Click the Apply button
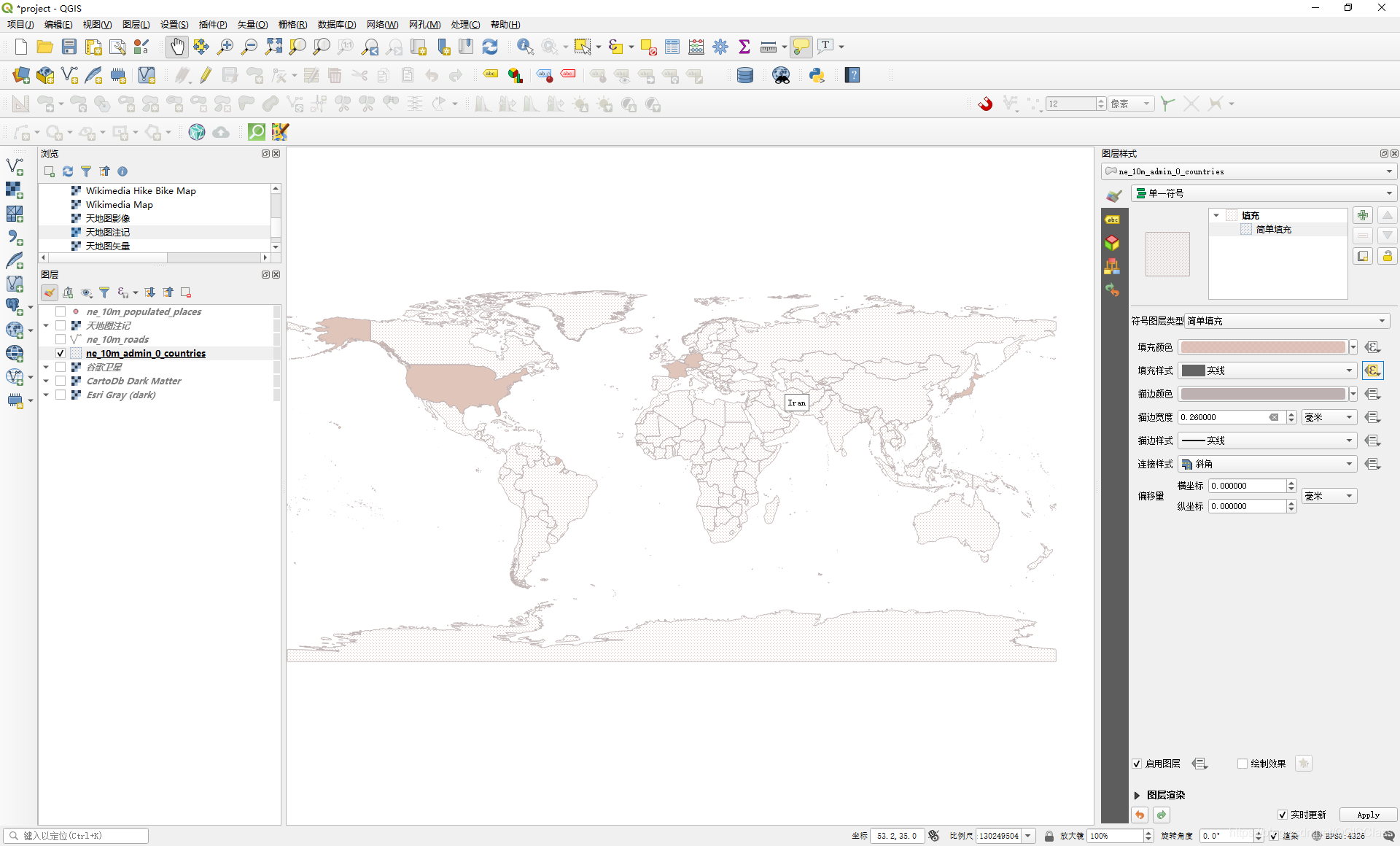1400x846 pixels. coord(1368,815)
